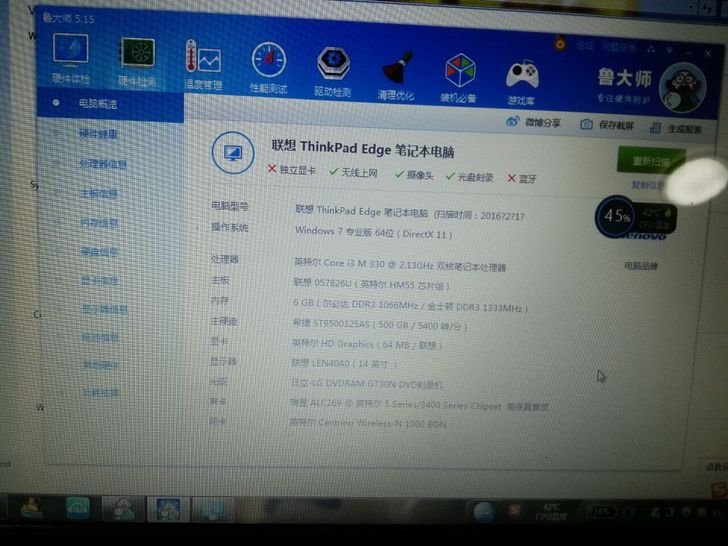Screen dimensions: 728x546
Task: Click network card line Centrino Wireless-N 1000
Action: 368,423
